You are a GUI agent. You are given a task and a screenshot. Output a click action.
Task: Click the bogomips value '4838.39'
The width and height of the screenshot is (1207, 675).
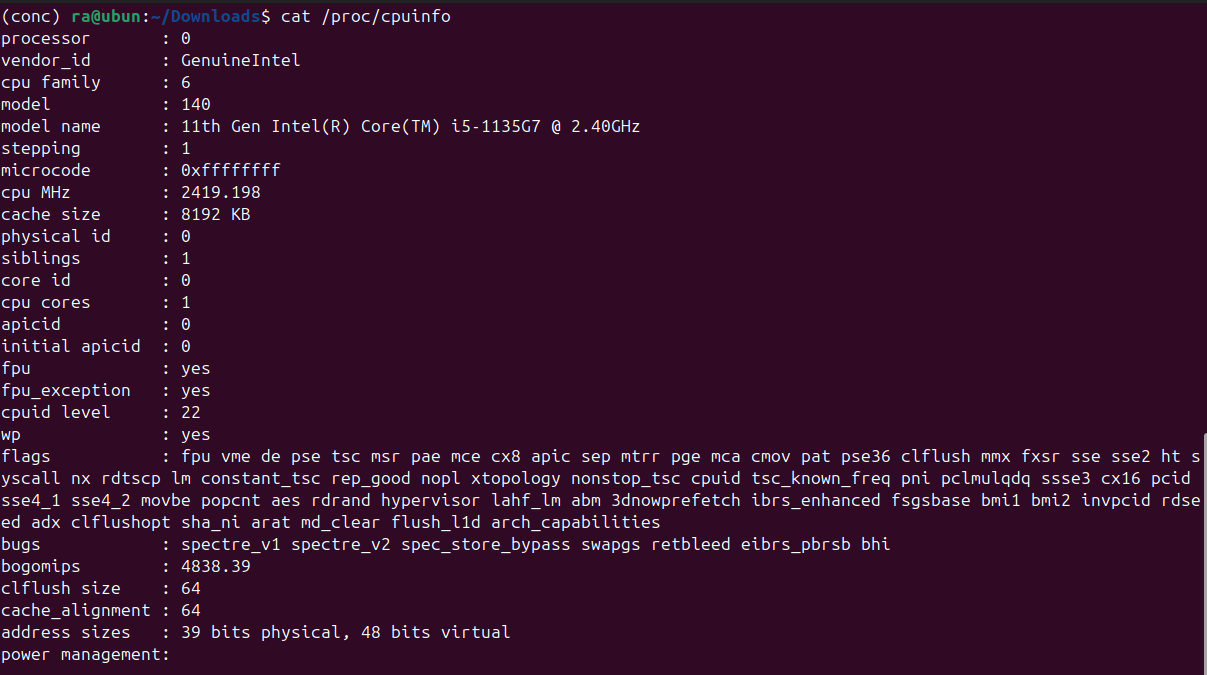[x=215, y=566]
